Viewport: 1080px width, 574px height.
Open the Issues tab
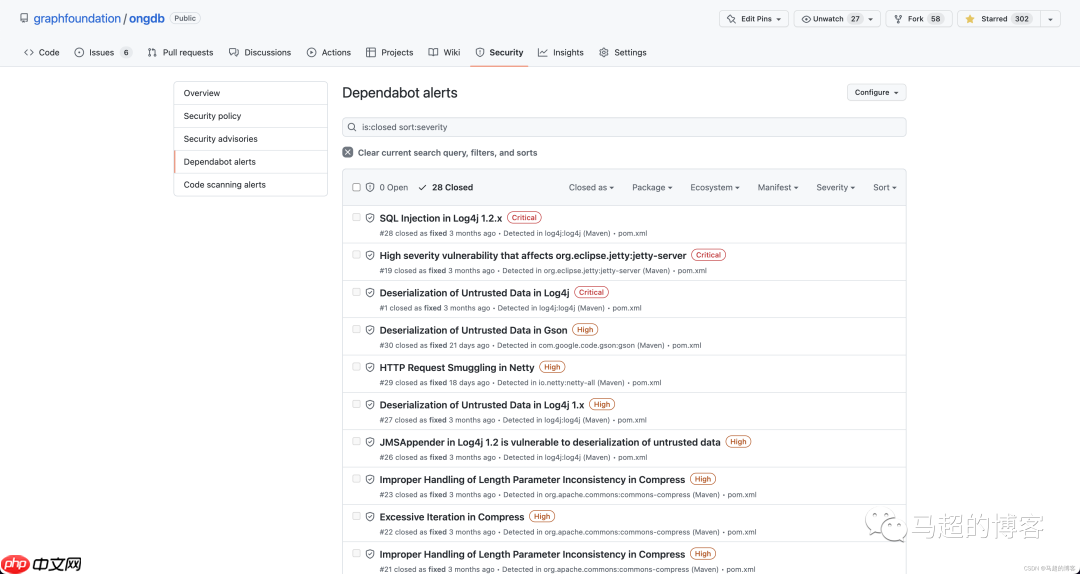click(x=103, y=52)
